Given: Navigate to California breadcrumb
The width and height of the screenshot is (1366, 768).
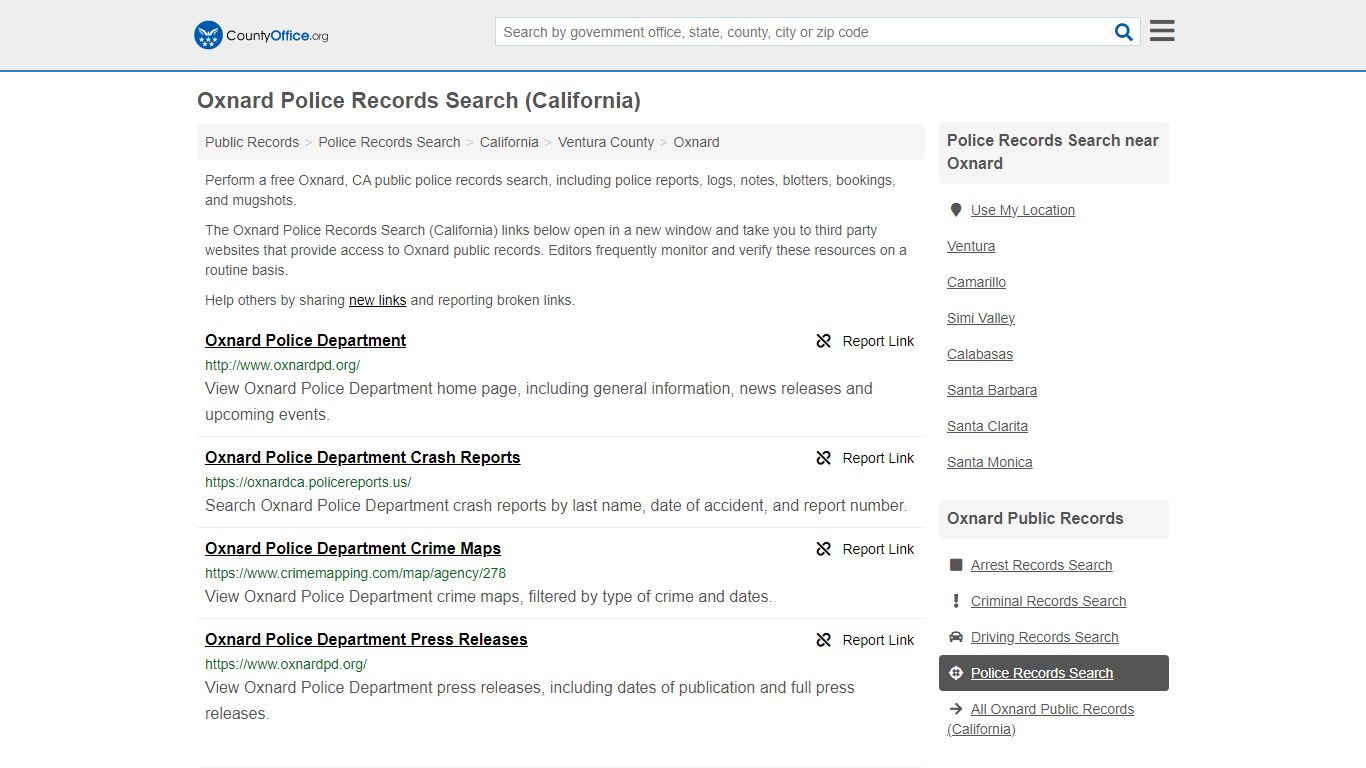Looking at the screenshot, I should click(x=509, y=142).
